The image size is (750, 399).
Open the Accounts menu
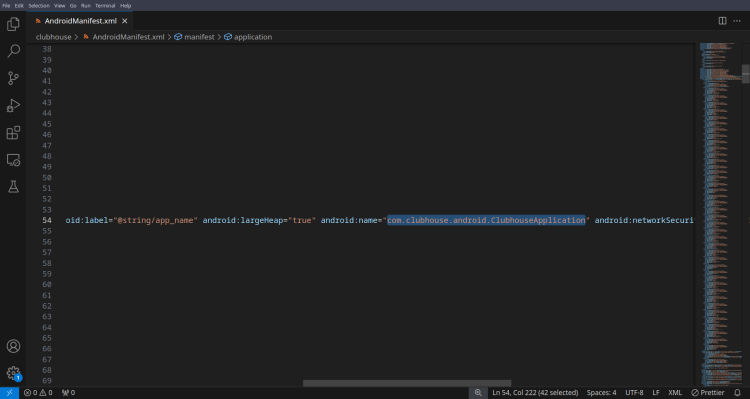(x=13, y=346)
